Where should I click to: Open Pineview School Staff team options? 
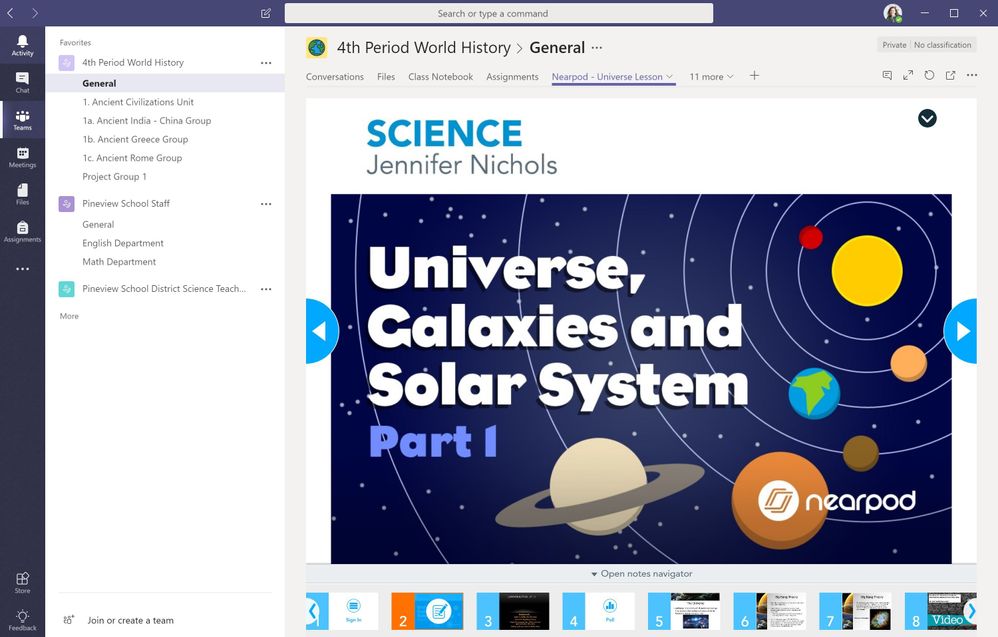[266, 204]
